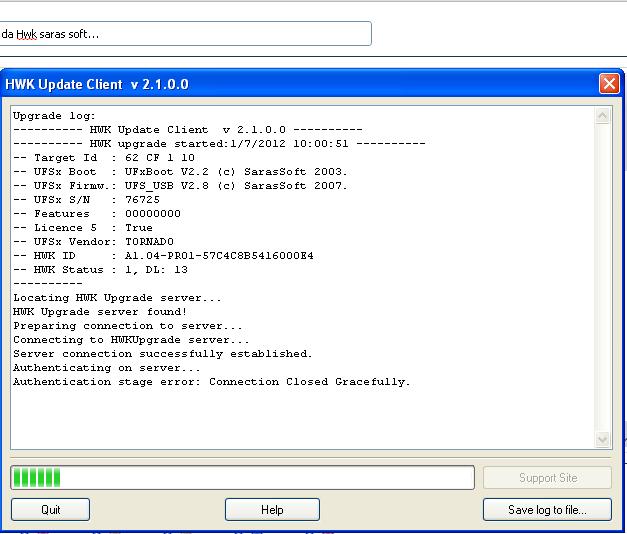Focus the text field containing saras soft
The image size is (627, 534).
pyautogui.click(x=185, y=34)
